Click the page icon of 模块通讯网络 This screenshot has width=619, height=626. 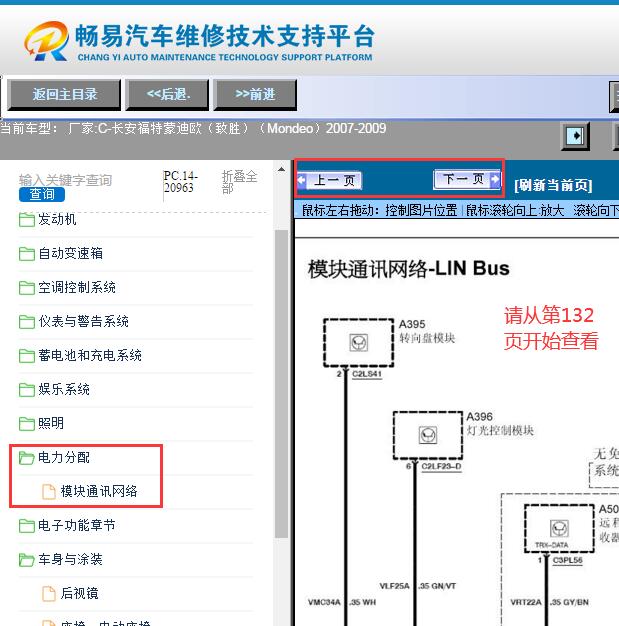point(49,491)
